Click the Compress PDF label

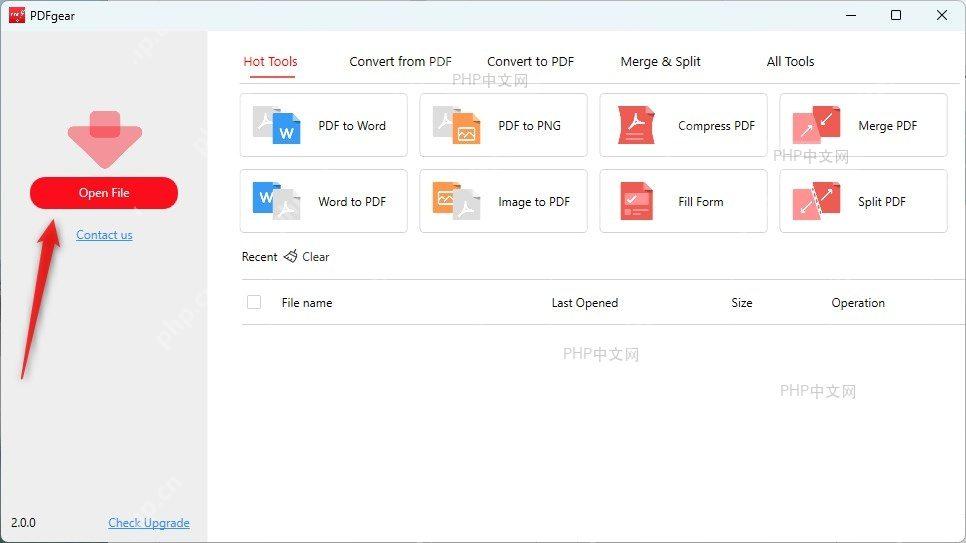[716, 126]
